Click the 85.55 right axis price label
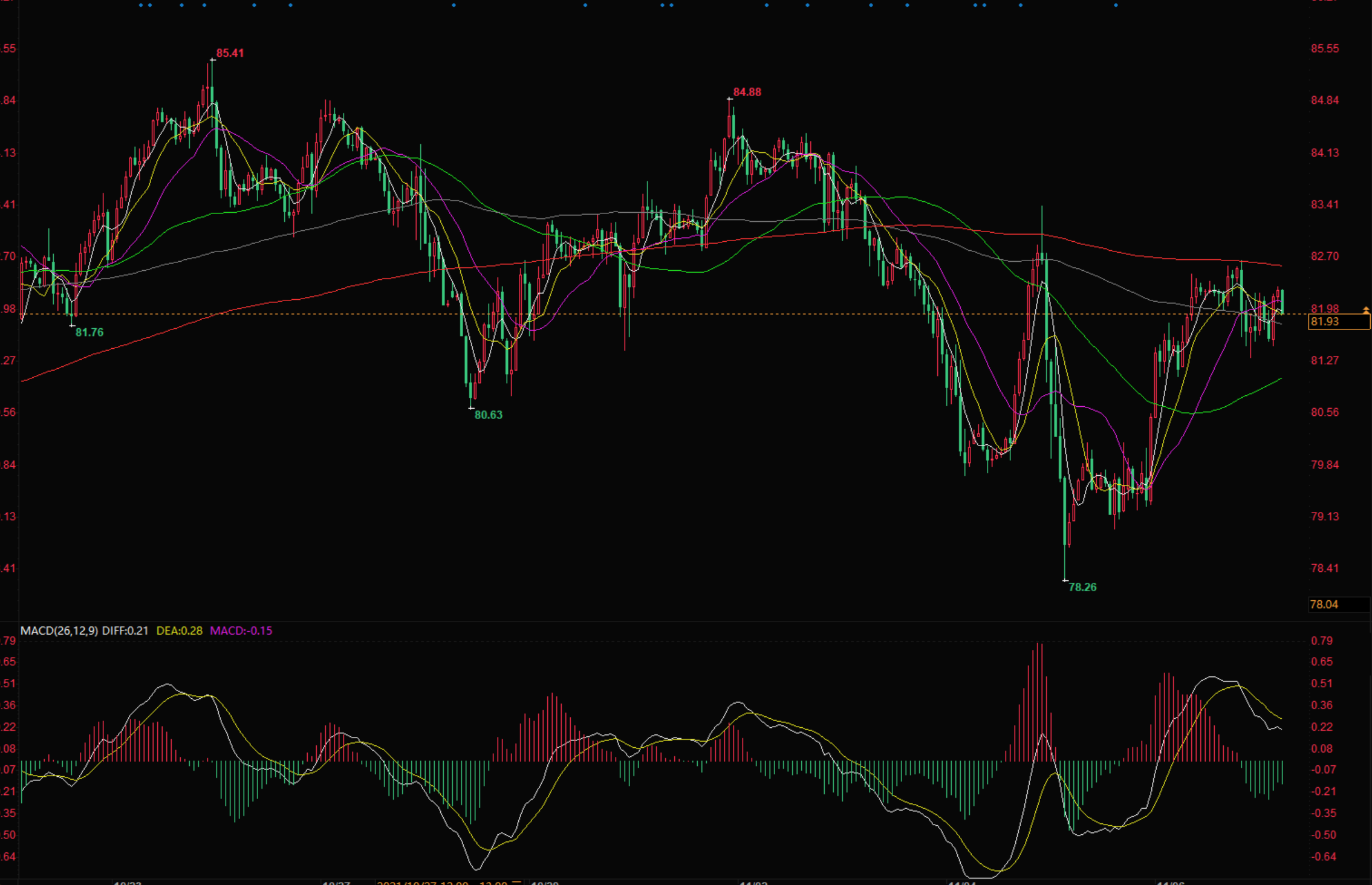Viewport: 1372px width, 885px height. click(1324, 49)
